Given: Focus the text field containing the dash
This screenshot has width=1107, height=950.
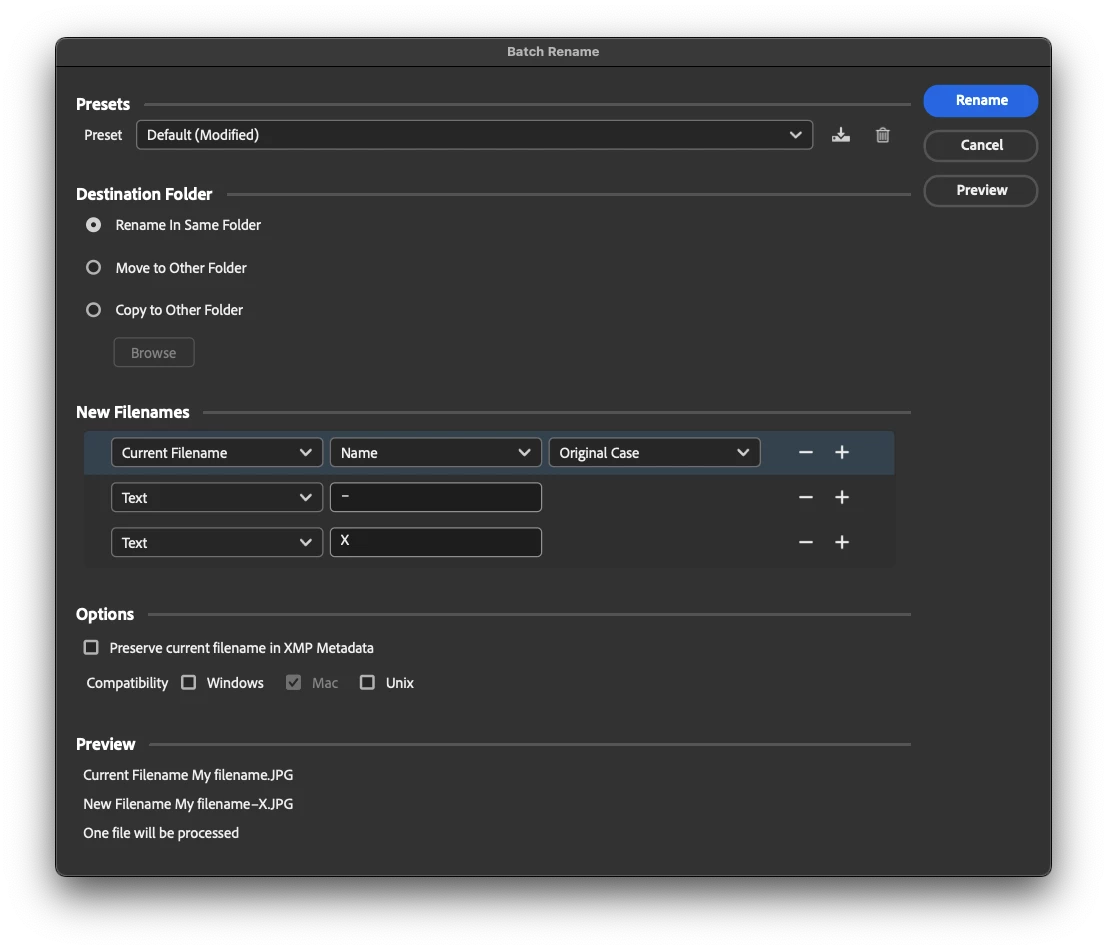Looking at the screenshot, I should (x=436, y=498).
